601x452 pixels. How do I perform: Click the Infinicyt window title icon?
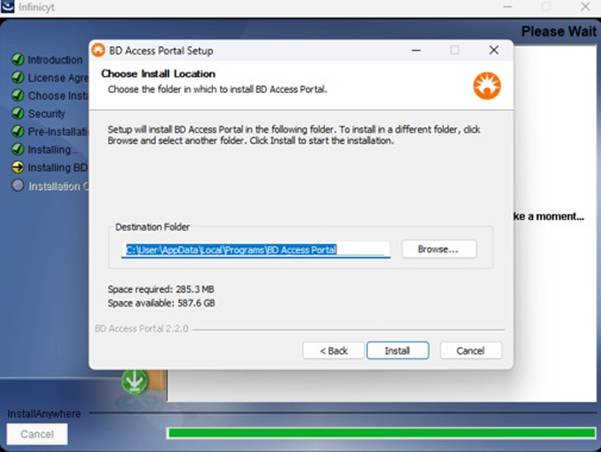[x=8, y=7]
